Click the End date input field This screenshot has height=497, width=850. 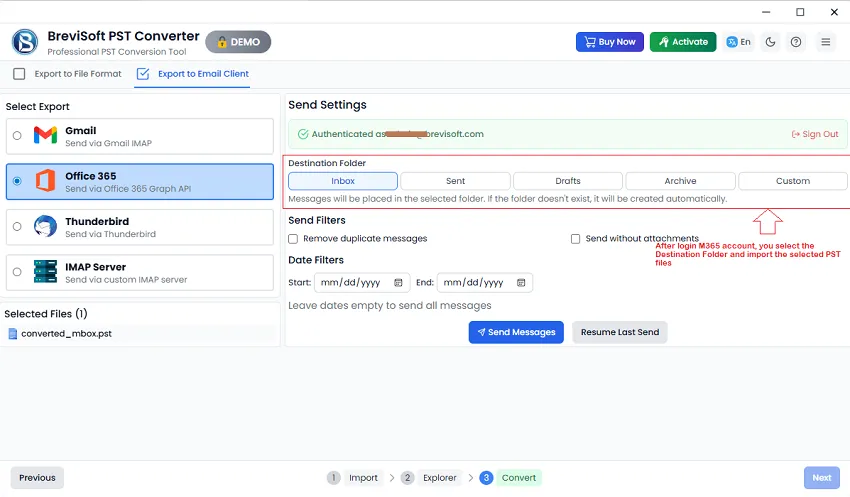[485, 282]
